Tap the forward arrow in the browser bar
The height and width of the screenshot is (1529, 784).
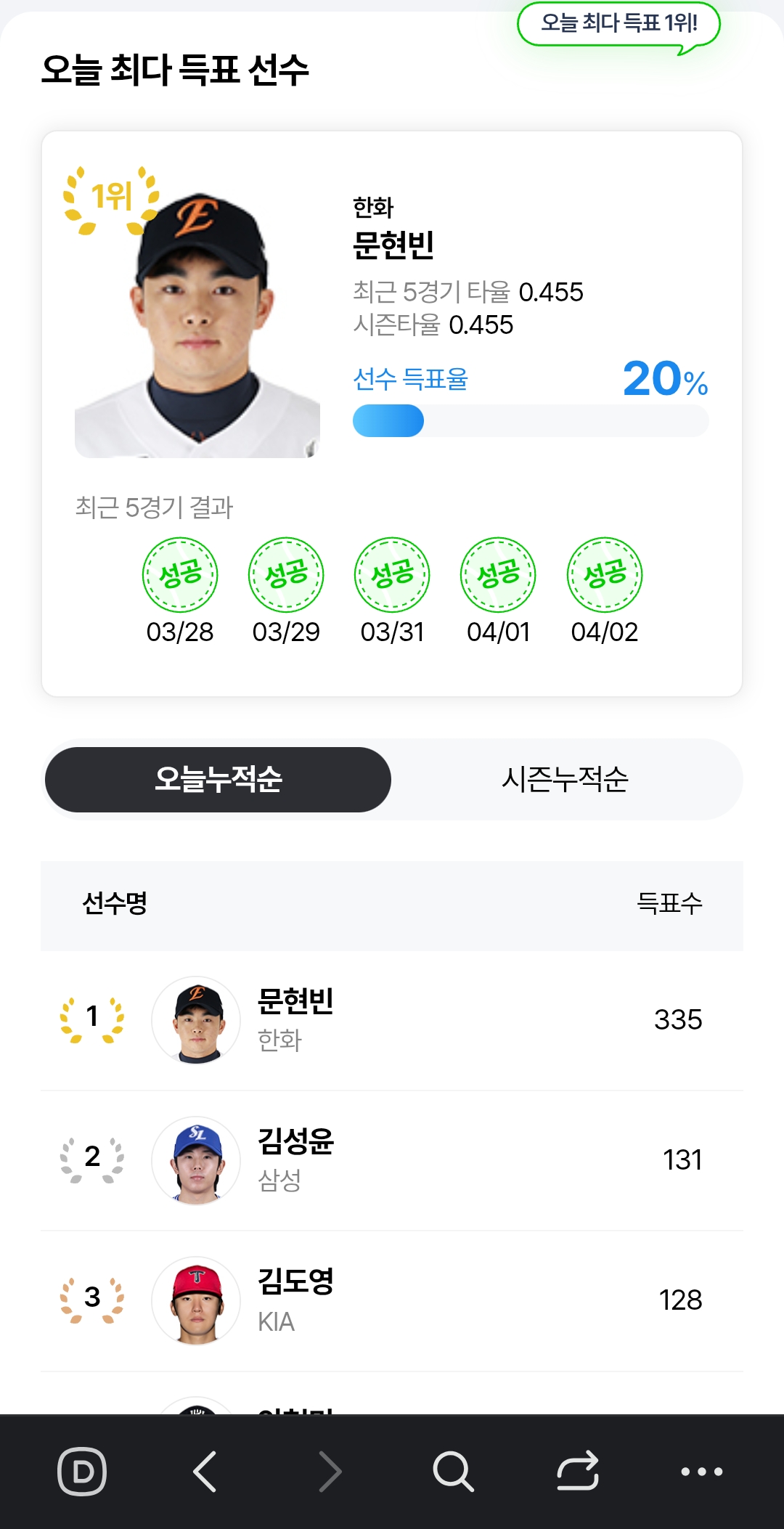click(330, 1471)
